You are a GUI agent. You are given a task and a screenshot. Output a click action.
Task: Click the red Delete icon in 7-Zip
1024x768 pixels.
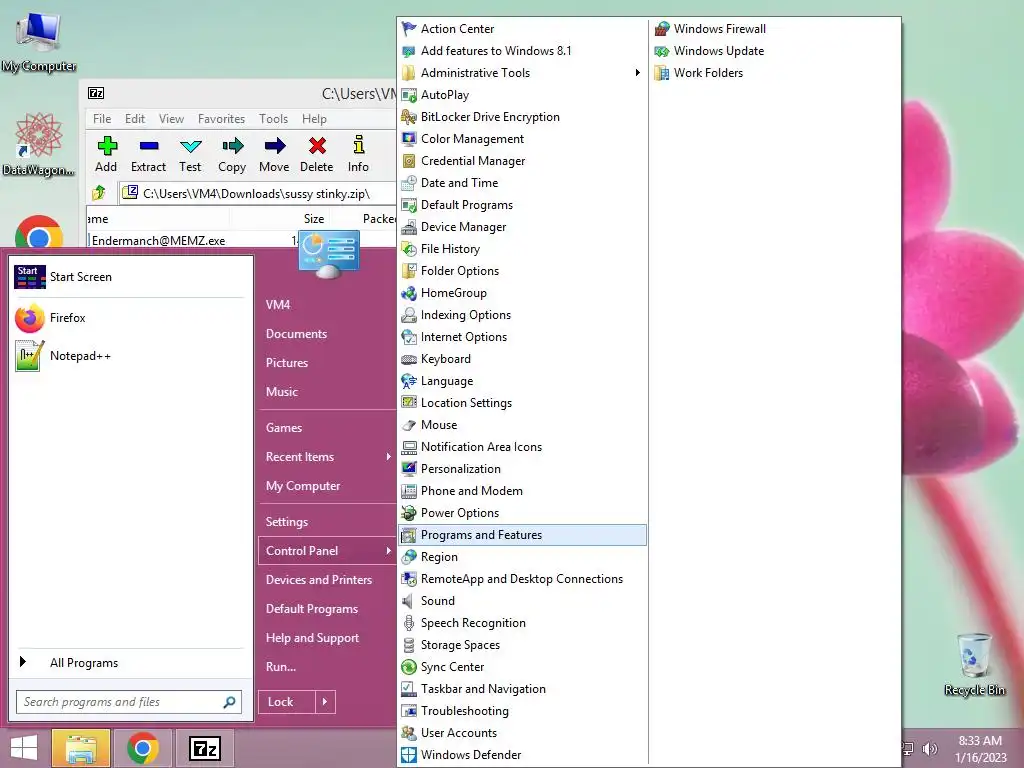(x=317, y=146)
